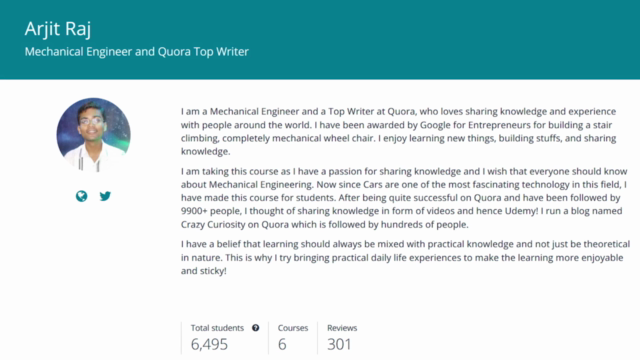Click the Total students label
Screen dimensions: 640x360
click(217, 328)
